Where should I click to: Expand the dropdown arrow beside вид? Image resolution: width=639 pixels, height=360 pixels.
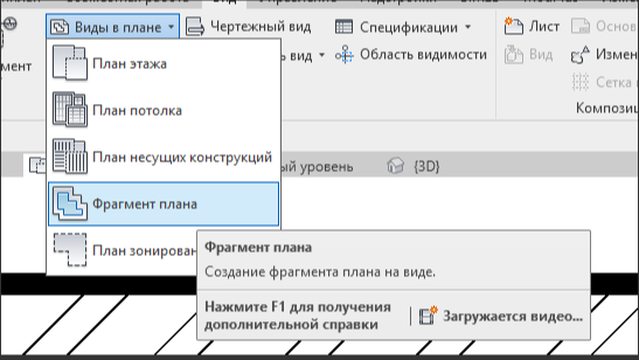[x=322, y=55]
